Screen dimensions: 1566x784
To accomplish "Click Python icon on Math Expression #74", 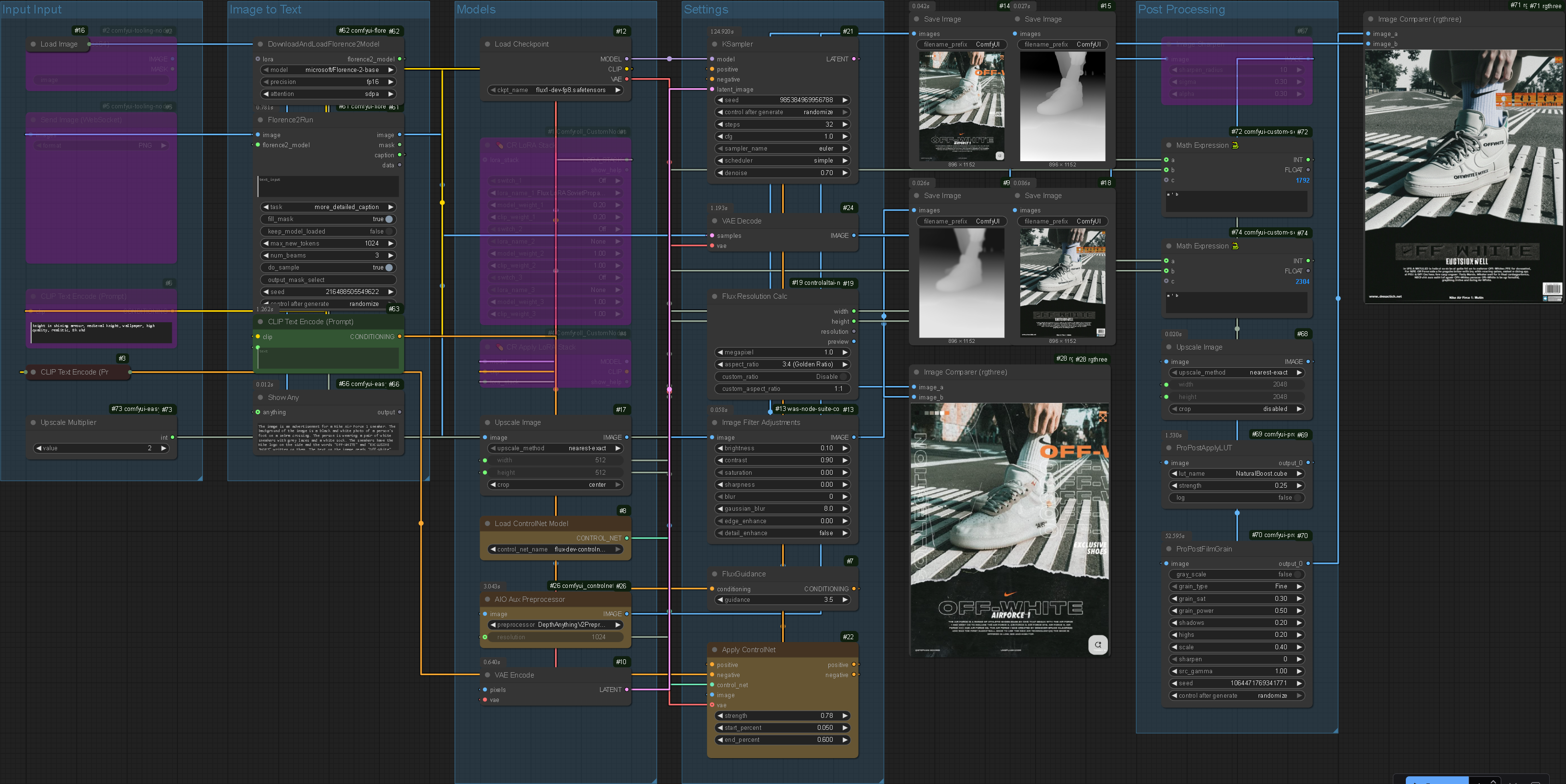I will pyautogui.click(x=1235, y=246).
